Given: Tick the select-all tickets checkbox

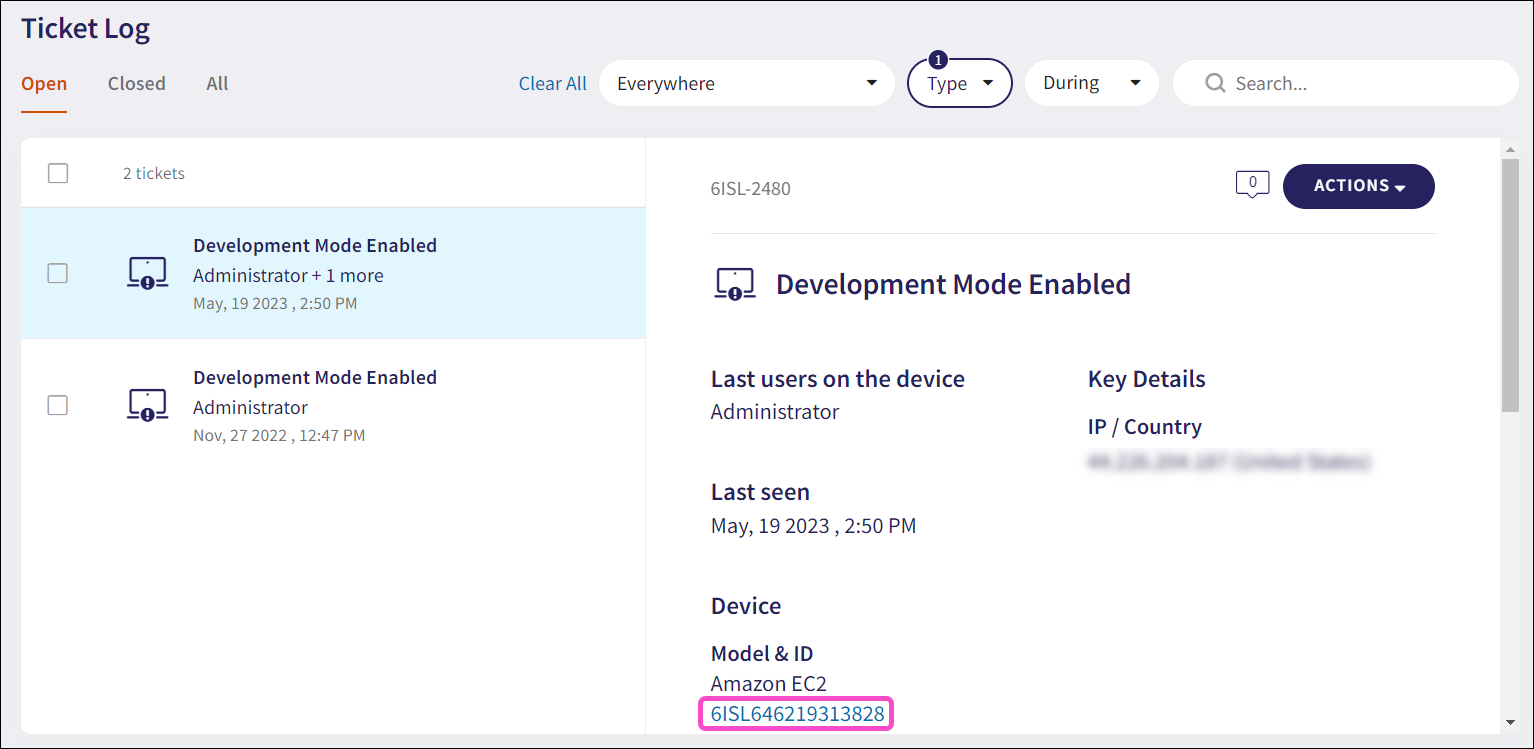Looking at the screenshot, I should click(x=58, y=173).
